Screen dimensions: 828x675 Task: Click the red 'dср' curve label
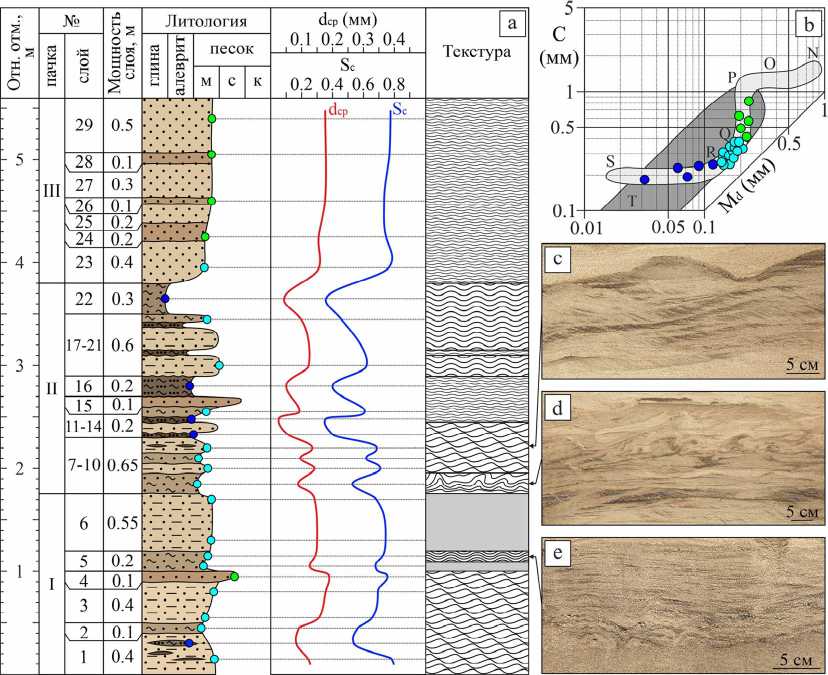pyautogui.click(x=338, y=110)
